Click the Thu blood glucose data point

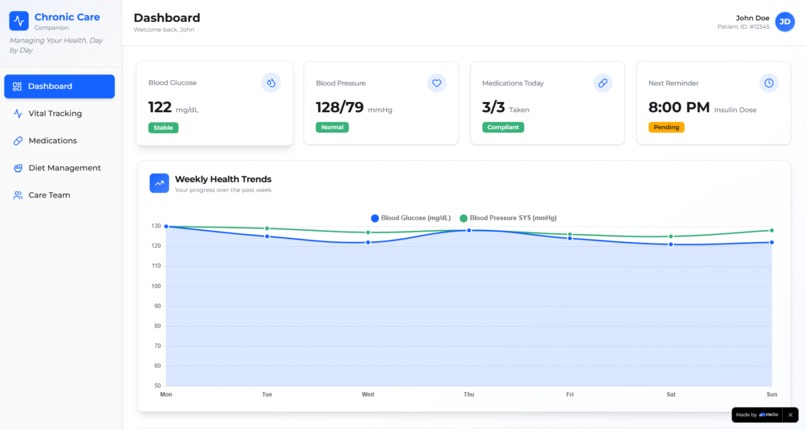(469, 231)
